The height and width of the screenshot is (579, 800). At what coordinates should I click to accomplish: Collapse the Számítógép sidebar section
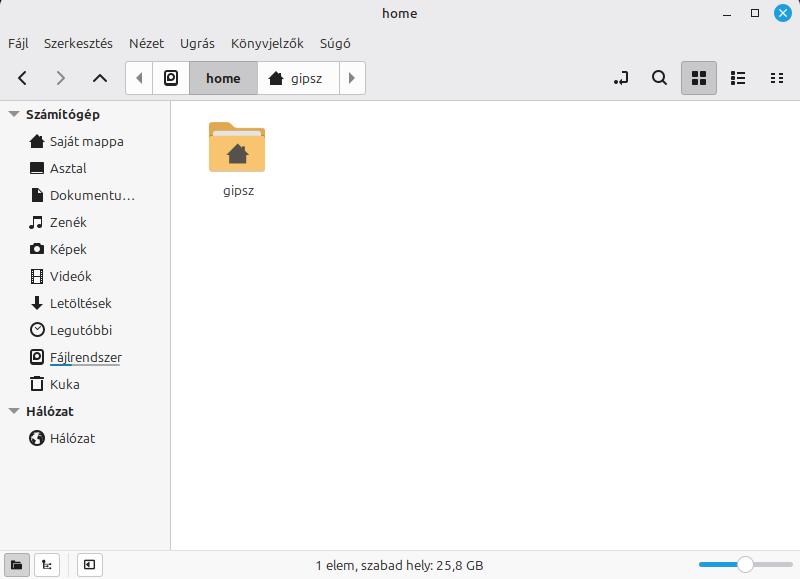(x=14, y=114)
